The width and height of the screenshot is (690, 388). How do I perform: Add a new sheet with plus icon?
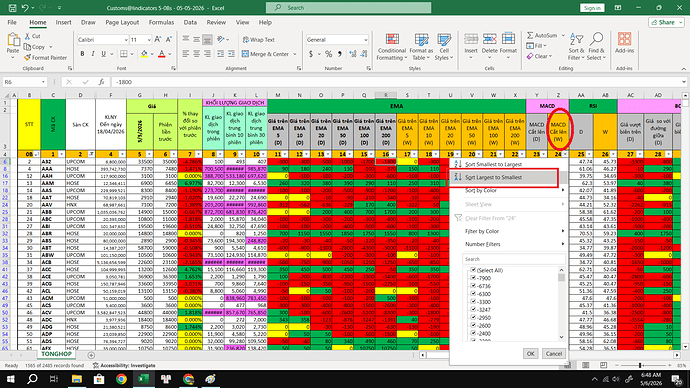click(x=91, y=355)
